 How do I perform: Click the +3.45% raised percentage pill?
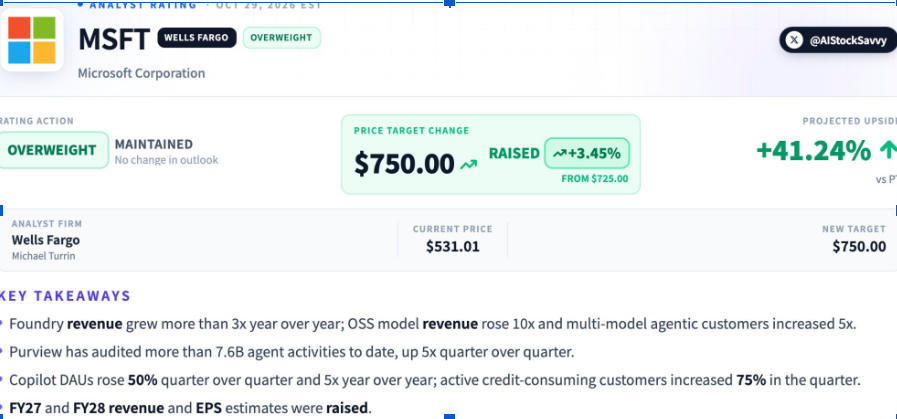pyautogui.click(x=587, y=153)
